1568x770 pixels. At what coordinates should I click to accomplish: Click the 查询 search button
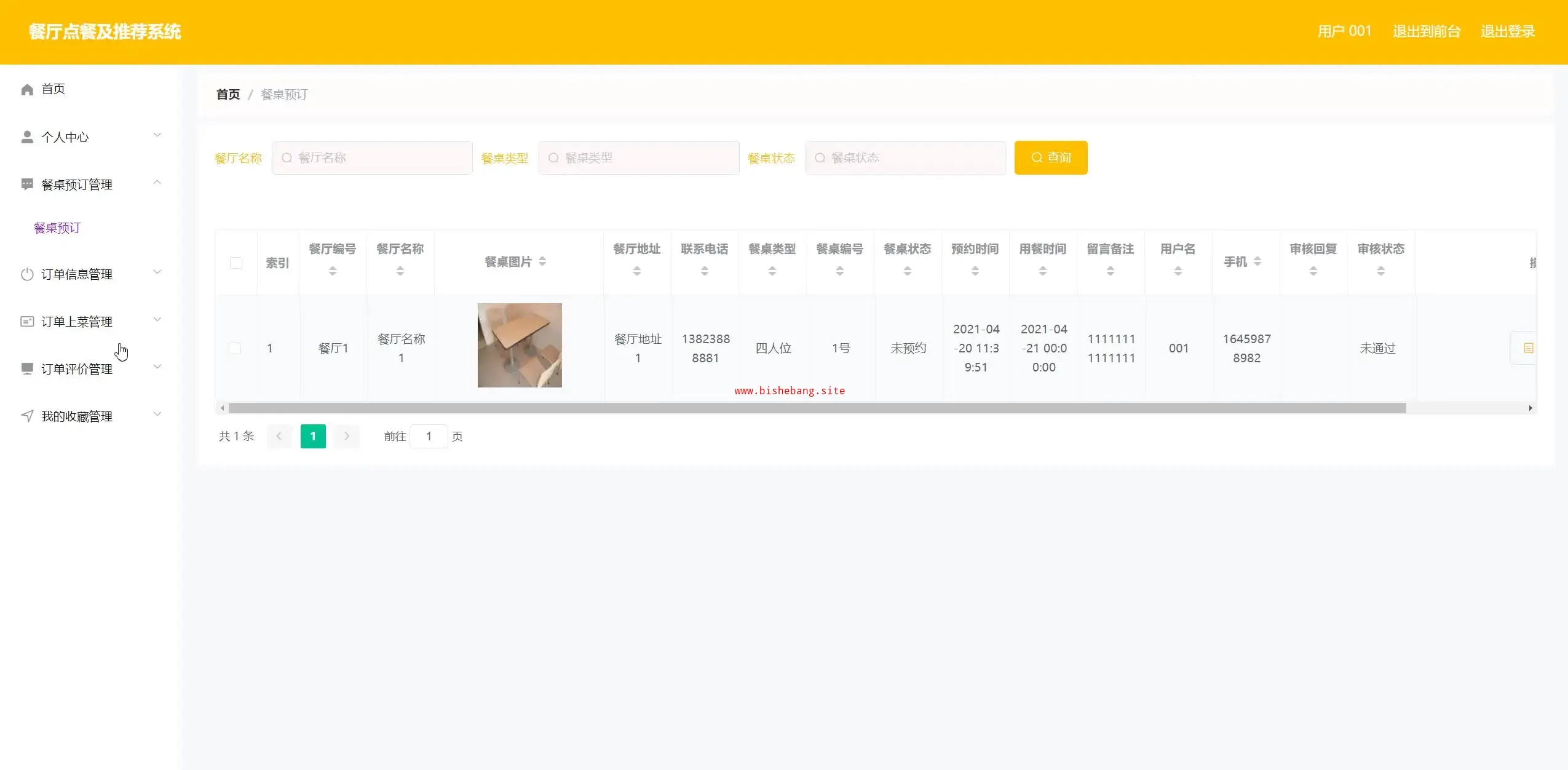(1050, 158)
